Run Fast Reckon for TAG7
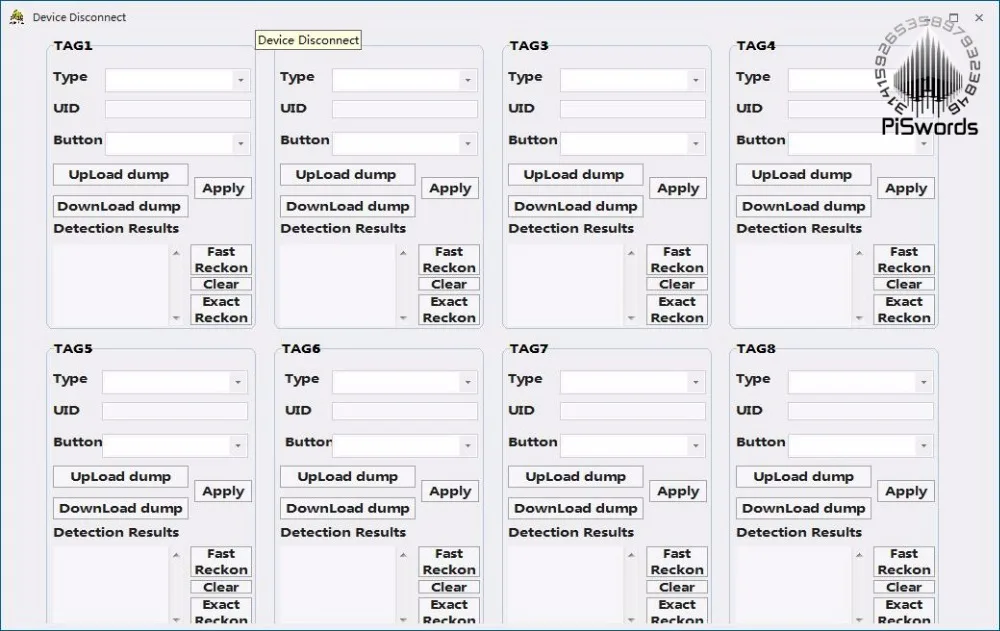 pyautogui.click(x=677, y=561)
